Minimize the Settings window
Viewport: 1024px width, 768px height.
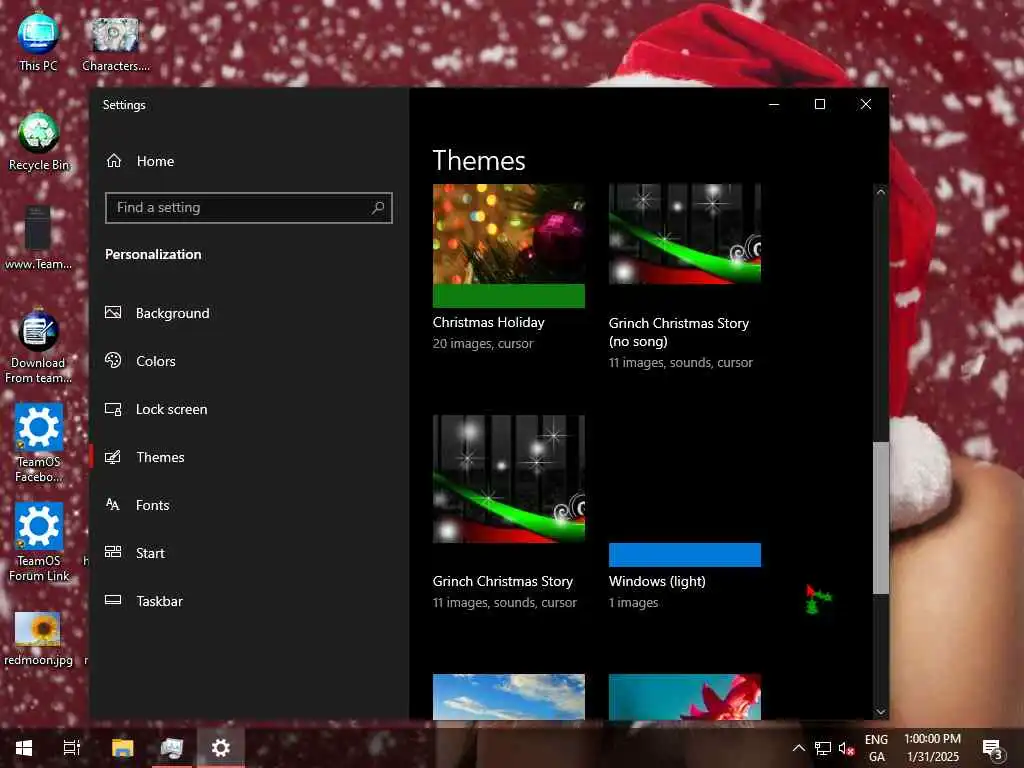(x=774, y=104)
